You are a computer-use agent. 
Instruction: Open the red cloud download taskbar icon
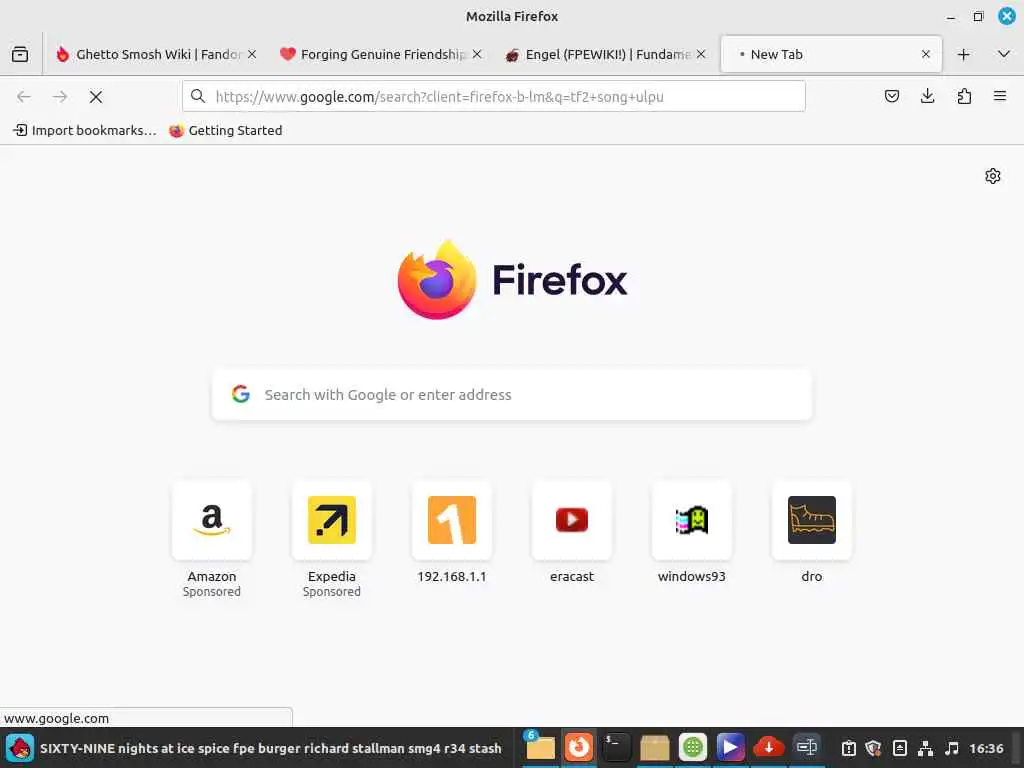pyautogui.click(x=769, y=748)
